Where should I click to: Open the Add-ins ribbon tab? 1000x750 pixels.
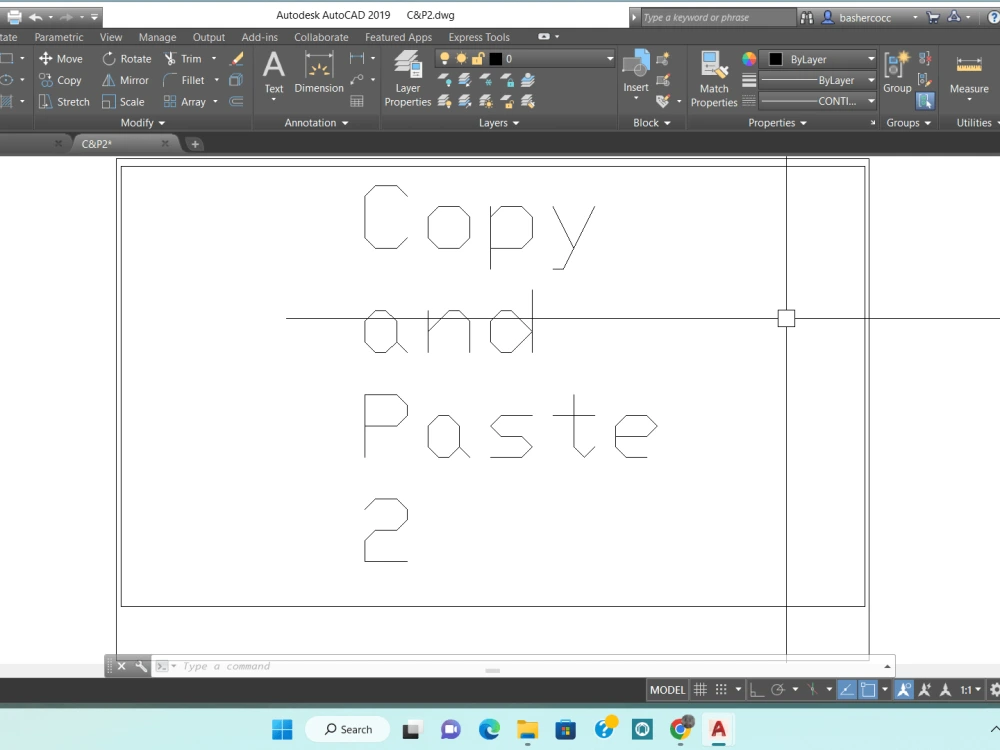[x=260, y=37]
